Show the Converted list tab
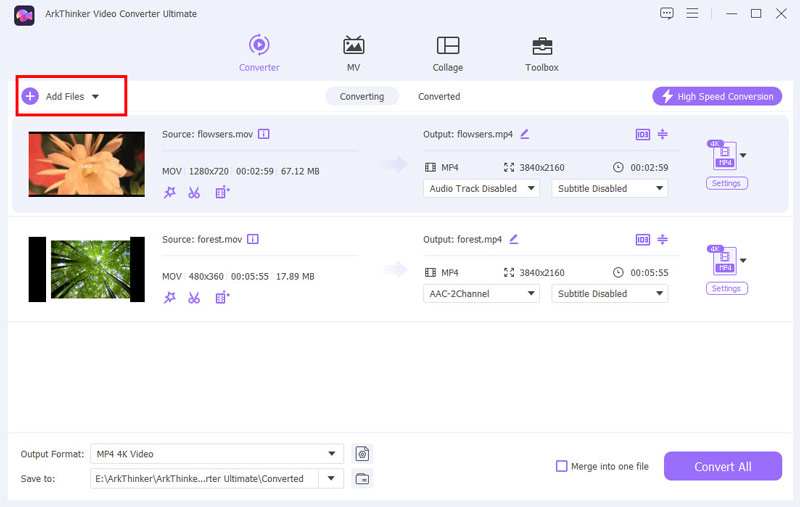This screenshot has height=507, width=800. [x=439, y=96]
